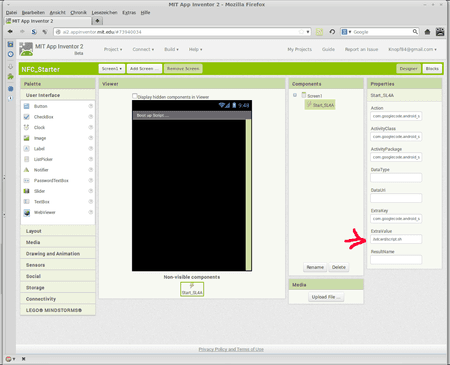Screen dimensions: 450x365
Task: Click the Notifier palette icon
Action: 27,170
